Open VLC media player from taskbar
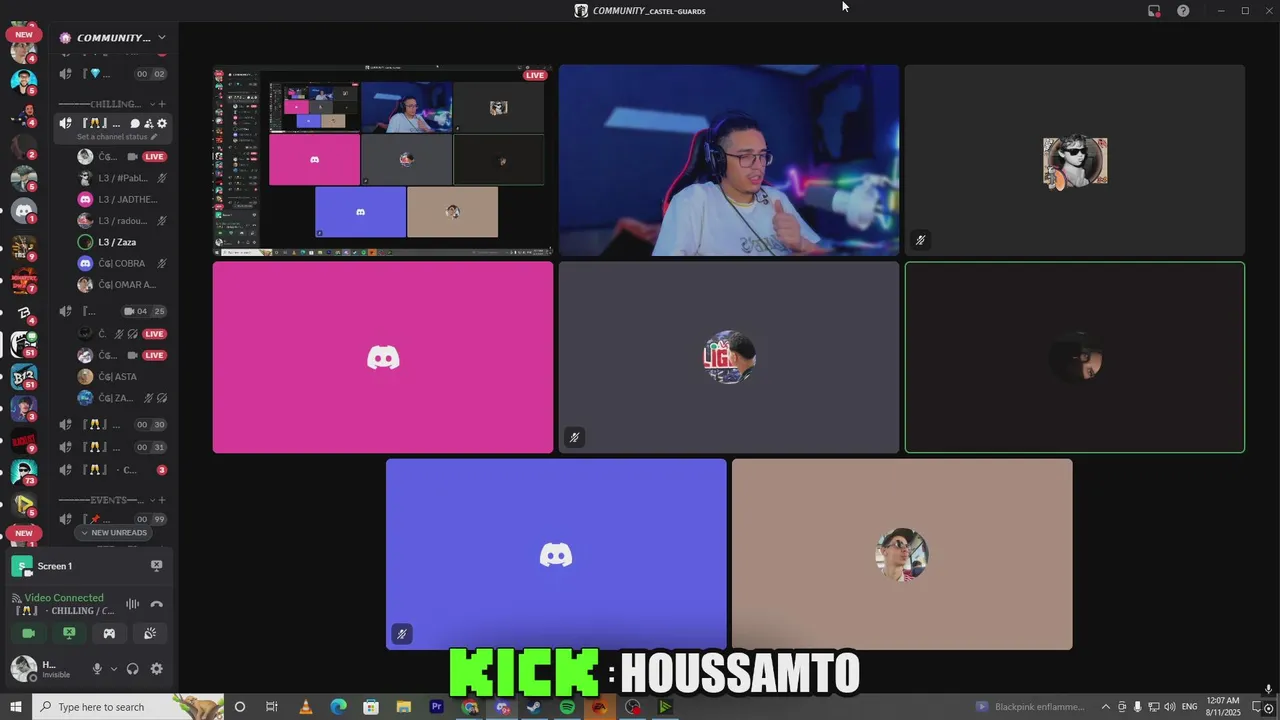Viewport: 1280px width, 720px height. click(305, 707)
